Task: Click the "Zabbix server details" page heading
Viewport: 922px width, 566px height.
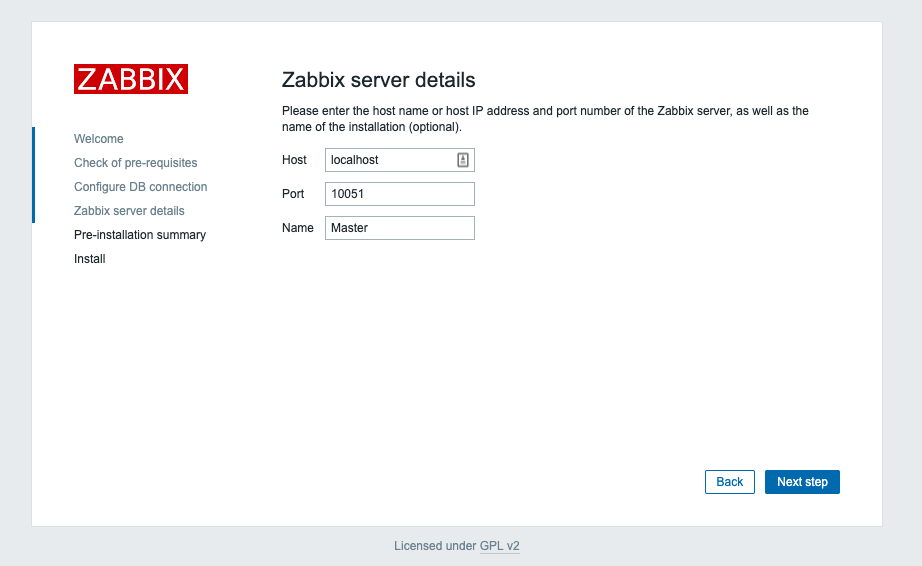Action: point(379,80)
